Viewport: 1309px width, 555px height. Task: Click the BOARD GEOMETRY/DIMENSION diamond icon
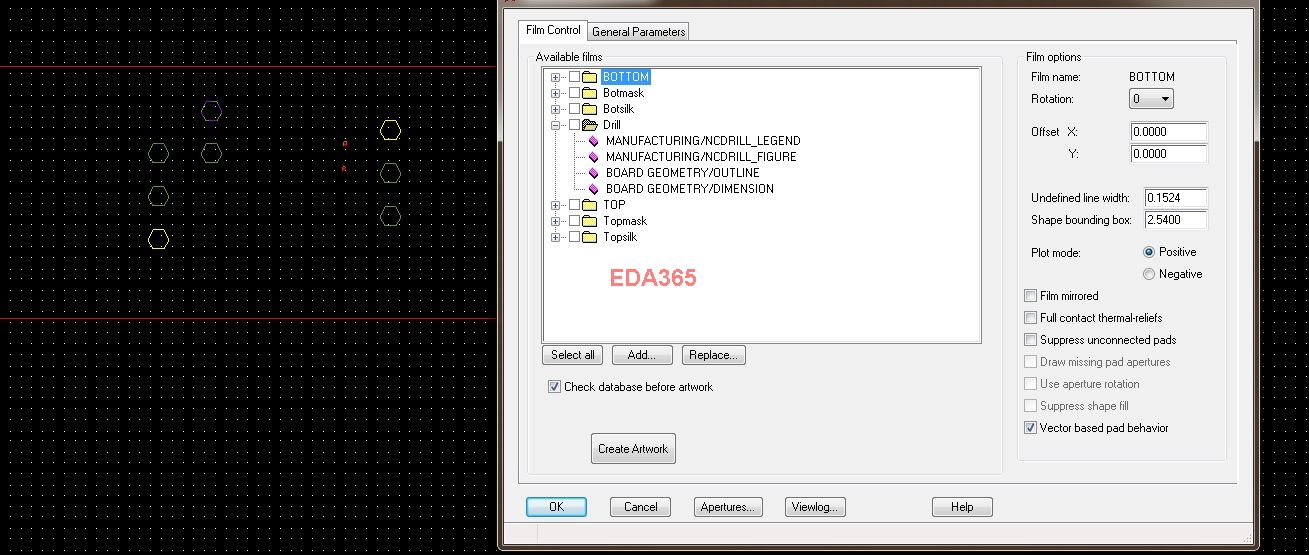pos(594,189)
